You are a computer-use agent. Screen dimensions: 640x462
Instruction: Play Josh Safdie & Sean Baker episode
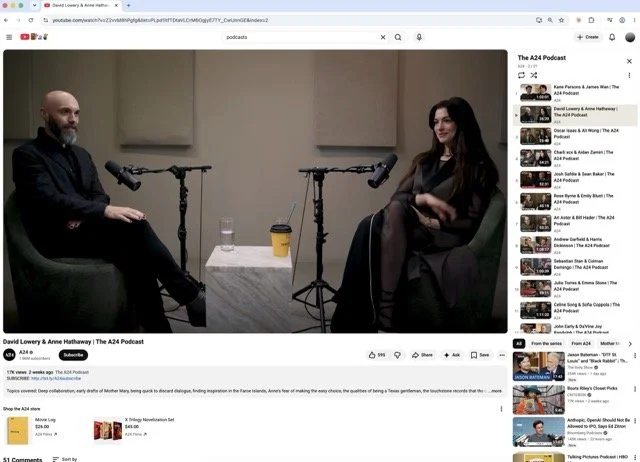(x=575, y=180)
